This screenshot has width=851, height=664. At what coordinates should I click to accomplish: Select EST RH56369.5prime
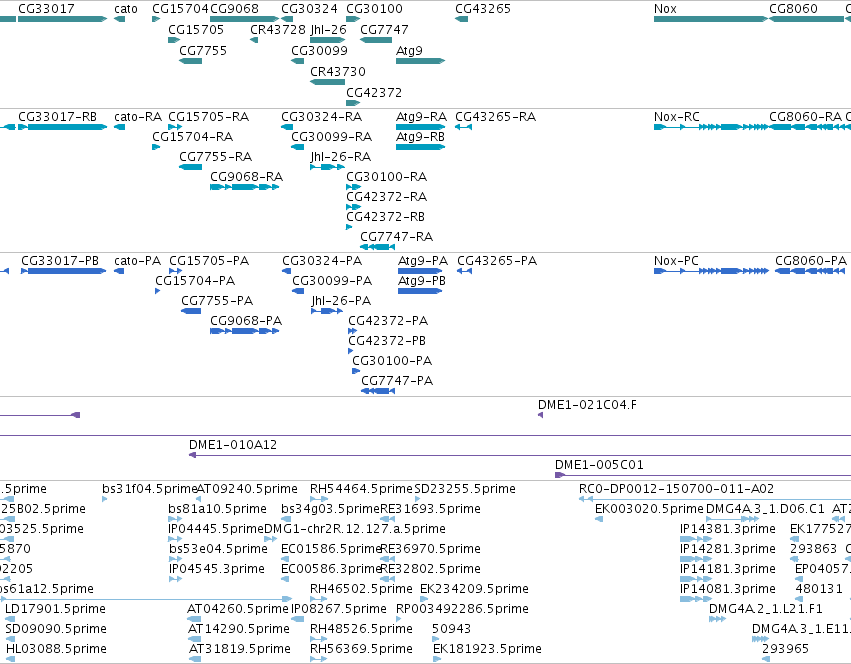point(319,659)
